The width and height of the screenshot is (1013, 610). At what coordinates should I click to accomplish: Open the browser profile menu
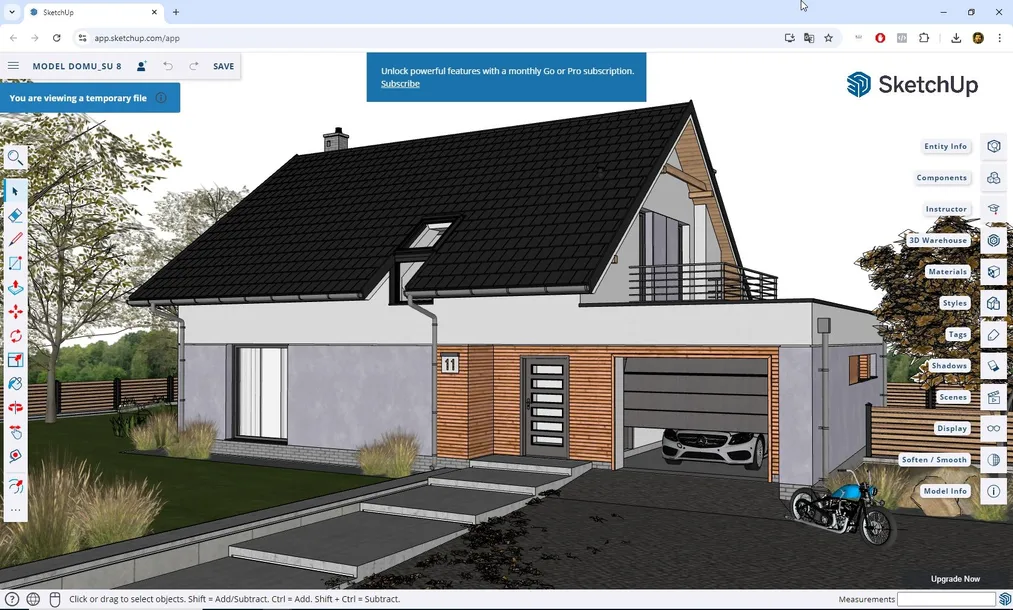[977, 38]
